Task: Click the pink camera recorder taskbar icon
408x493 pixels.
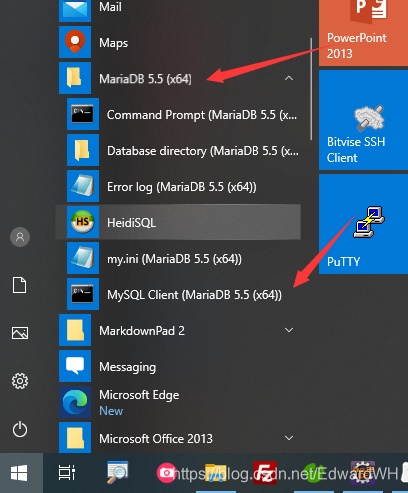Action: [166, 473]
